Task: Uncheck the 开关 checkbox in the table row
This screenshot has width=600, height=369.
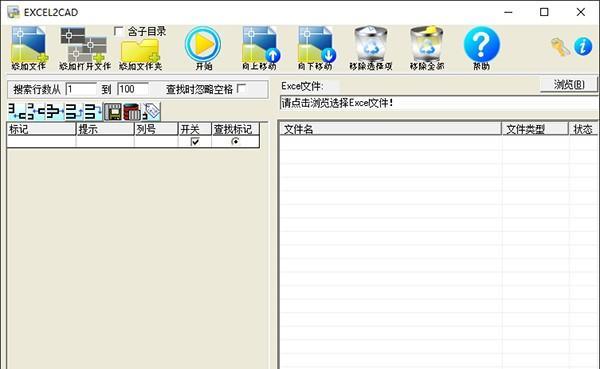Action: 195,142
